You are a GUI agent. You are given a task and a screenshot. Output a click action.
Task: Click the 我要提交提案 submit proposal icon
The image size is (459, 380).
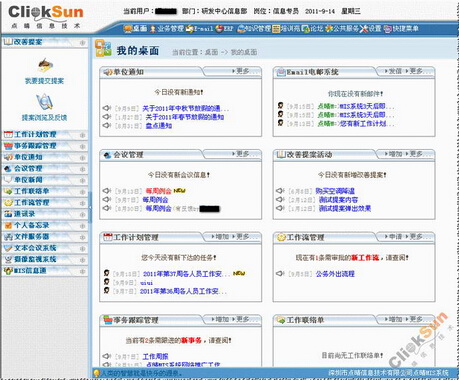pos(45,65)
